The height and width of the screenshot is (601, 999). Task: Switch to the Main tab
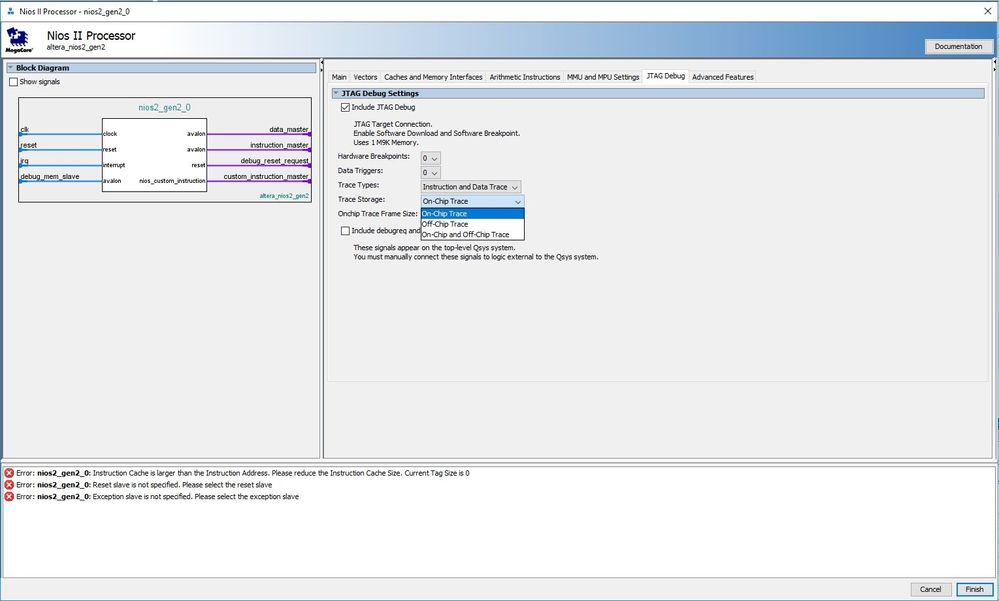pos(339,77)
